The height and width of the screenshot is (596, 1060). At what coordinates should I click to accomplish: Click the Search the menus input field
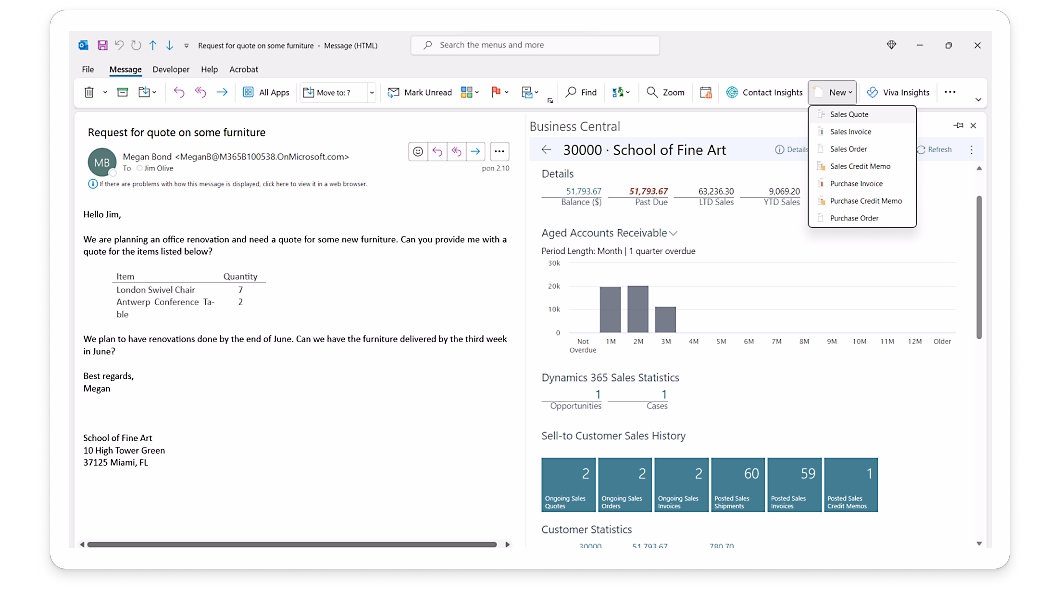(x=535, y=45)
